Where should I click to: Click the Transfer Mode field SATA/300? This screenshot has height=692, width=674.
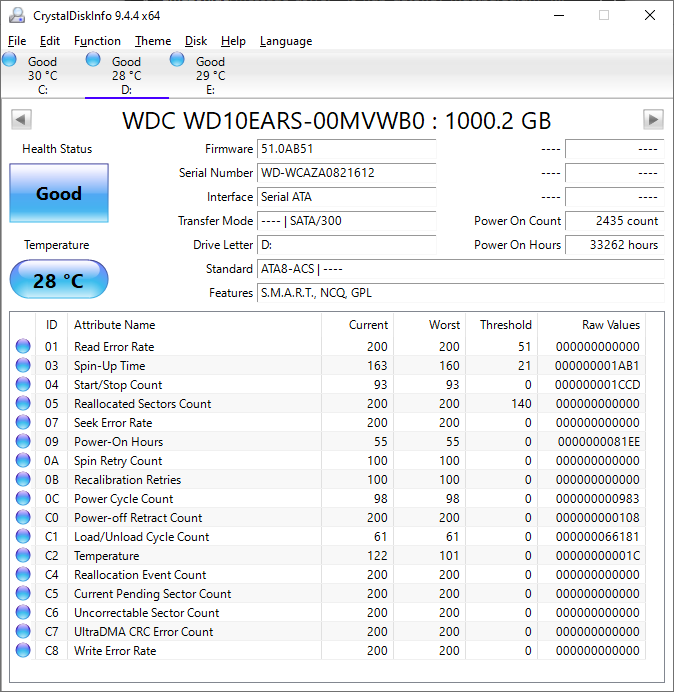tap(346, 221)
